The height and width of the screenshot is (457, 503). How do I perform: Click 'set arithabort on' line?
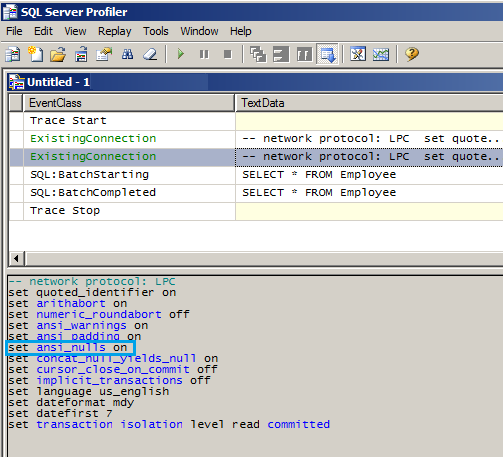(x=68, y=304)
